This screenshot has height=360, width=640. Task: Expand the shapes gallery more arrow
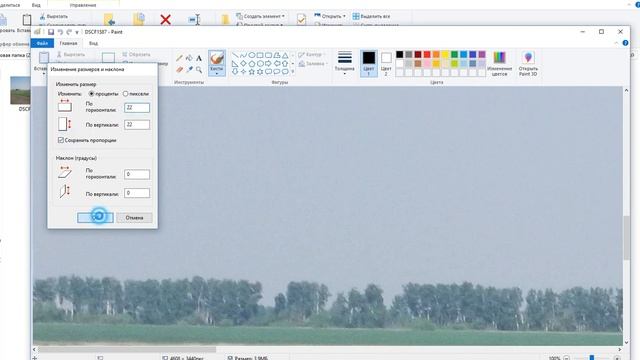coord(293,72)
